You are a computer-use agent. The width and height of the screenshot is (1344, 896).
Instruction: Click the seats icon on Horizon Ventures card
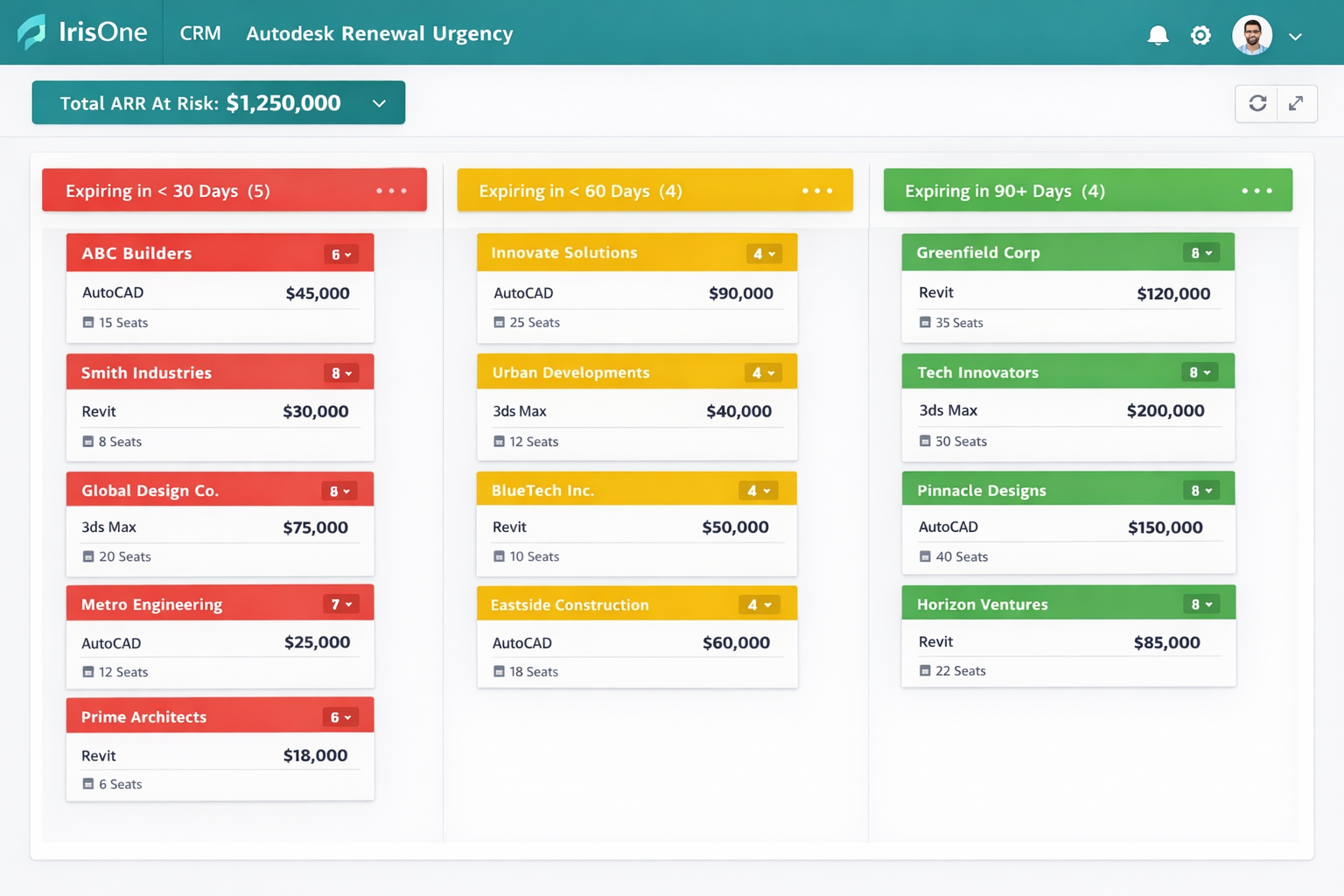925,671
